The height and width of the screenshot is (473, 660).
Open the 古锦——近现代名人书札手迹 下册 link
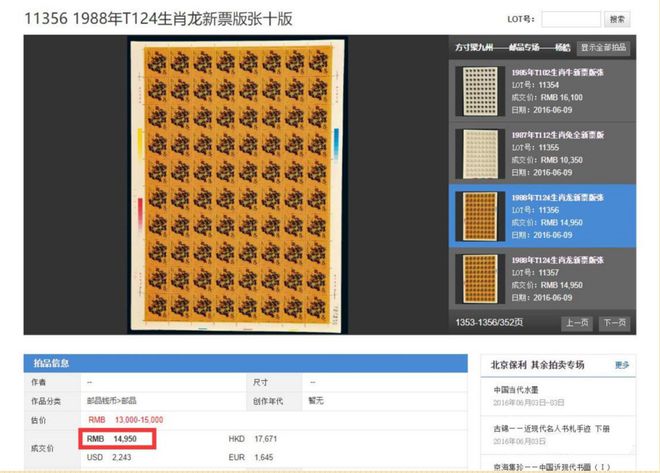coord(551,429)
